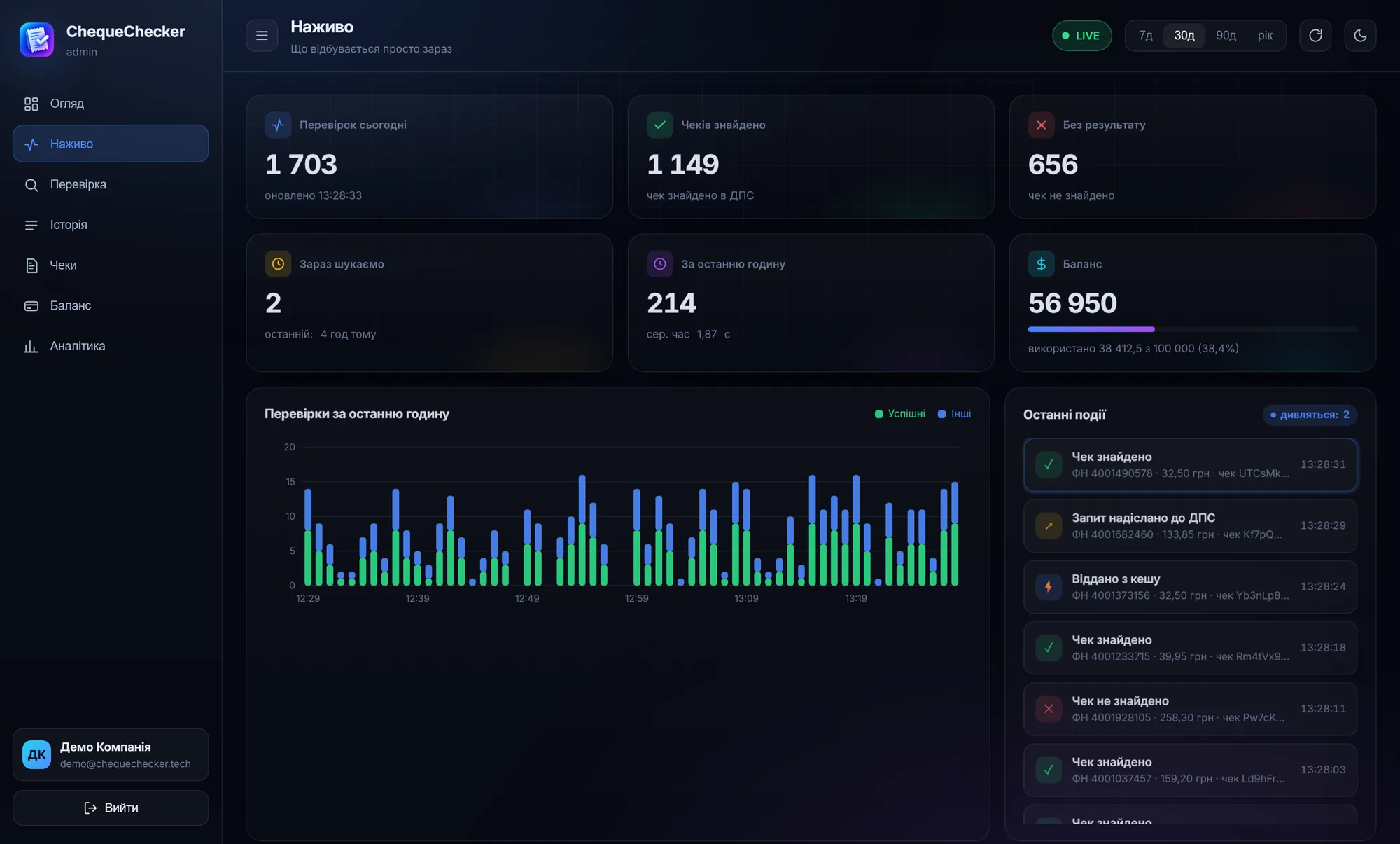Click check icon of 13:28:03 event
Image resolution: width=1400 pixels, height=844 pixels.
(x=1049, y=770)
